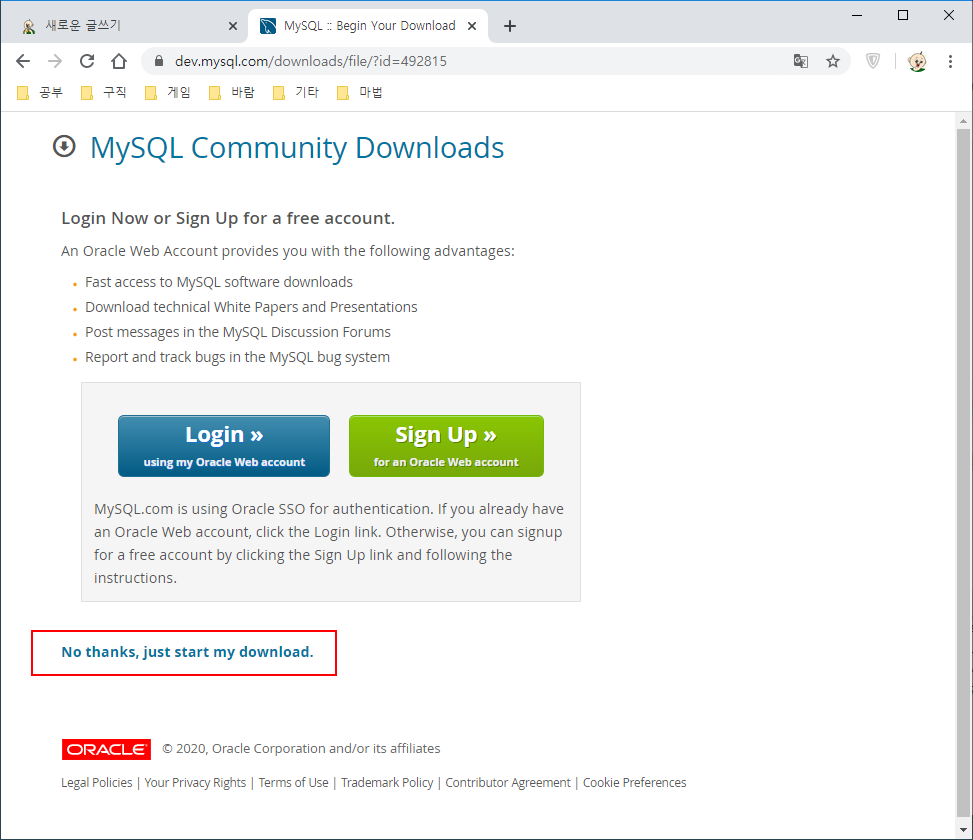Sign up for an Oracle Web account
The image size is (973, 840).
pos(446,446)
